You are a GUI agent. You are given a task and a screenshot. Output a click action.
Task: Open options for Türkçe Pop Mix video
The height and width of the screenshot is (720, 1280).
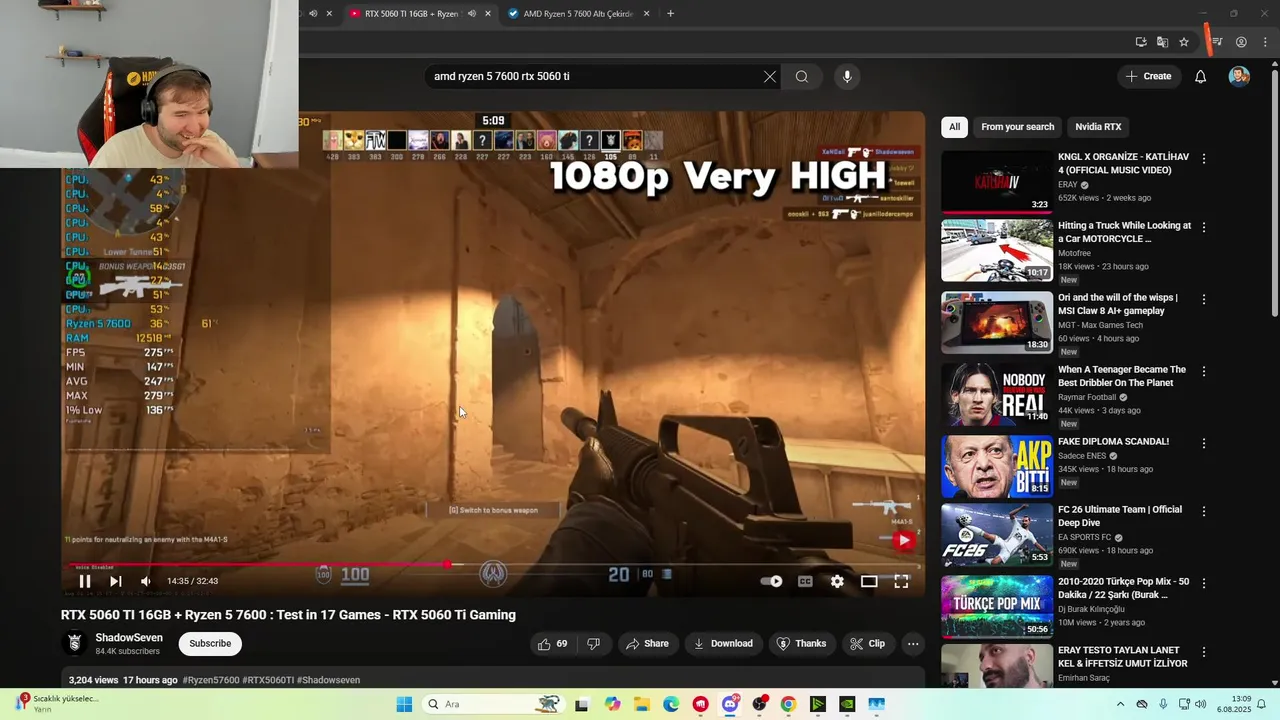[1204, 583]
